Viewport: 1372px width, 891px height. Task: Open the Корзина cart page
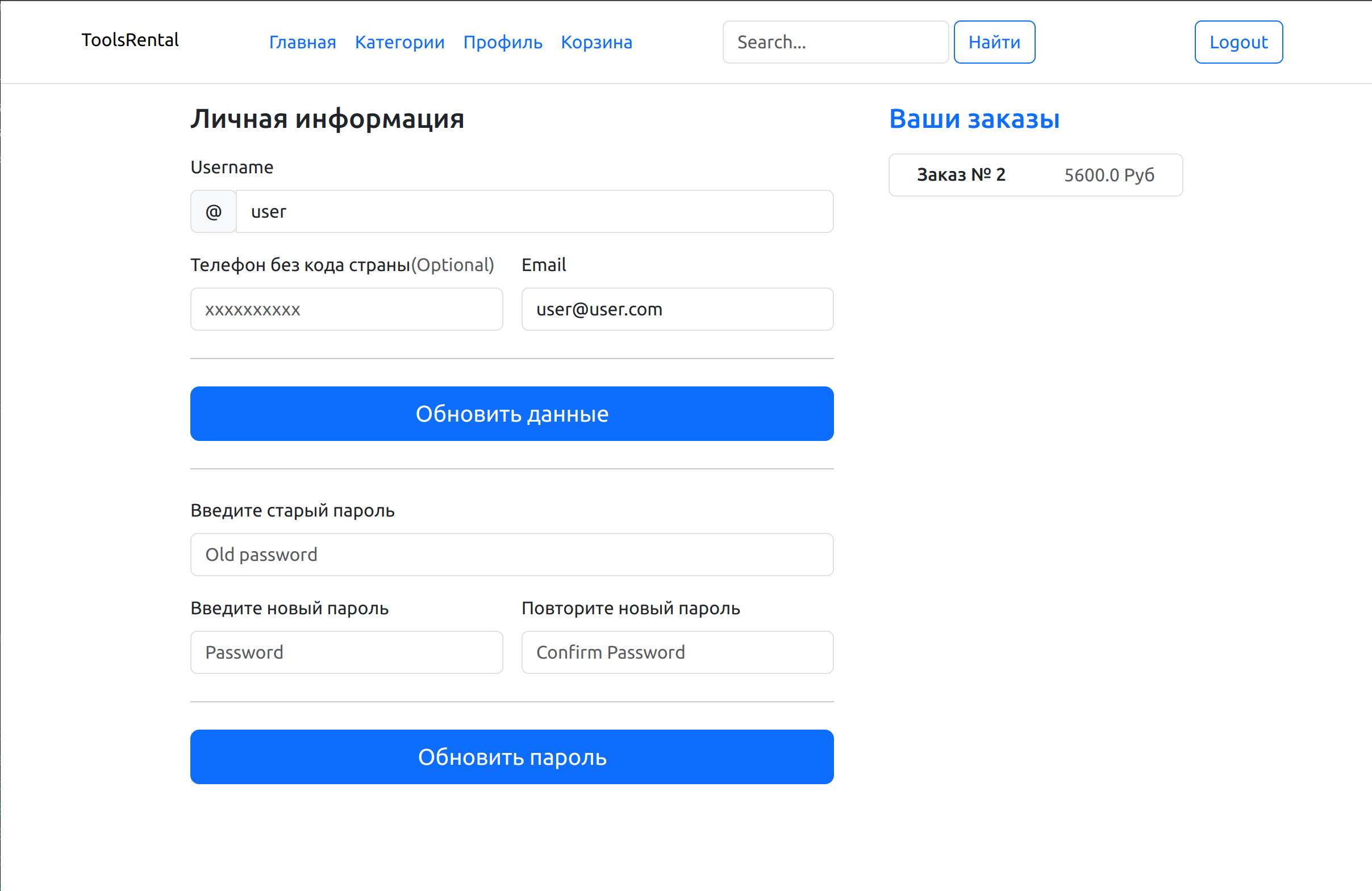click(x=596, y=42)
